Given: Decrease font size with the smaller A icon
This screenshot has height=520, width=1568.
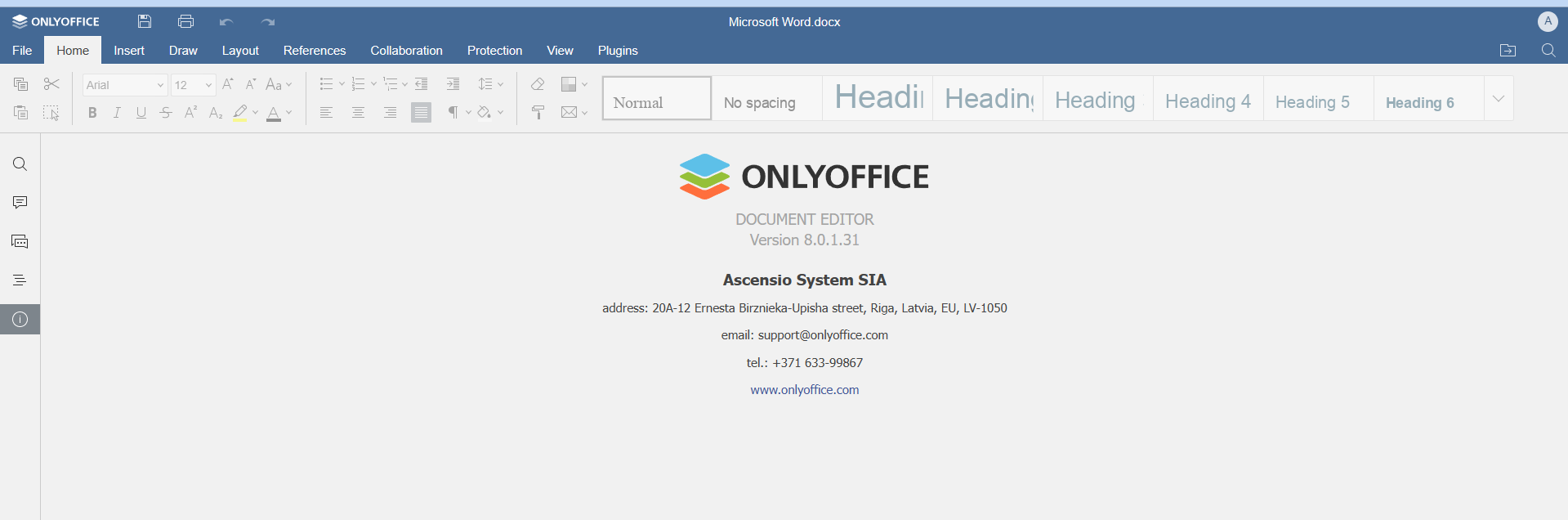Looking at the screenshot, I should click(251, 84).
